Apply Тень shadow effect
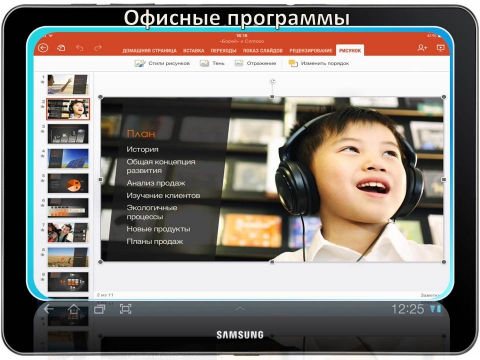 point(212,63)
